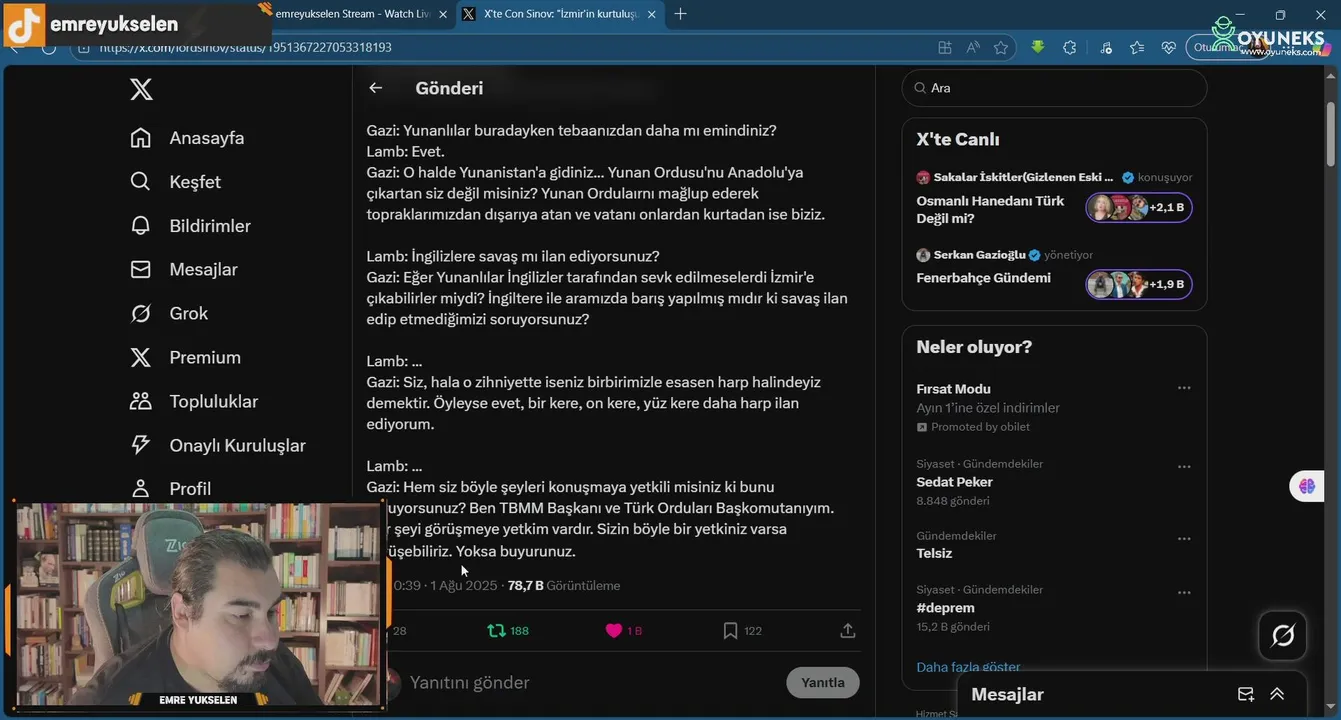Click the colorful Copilot sidebar icon

[1307, 486]
